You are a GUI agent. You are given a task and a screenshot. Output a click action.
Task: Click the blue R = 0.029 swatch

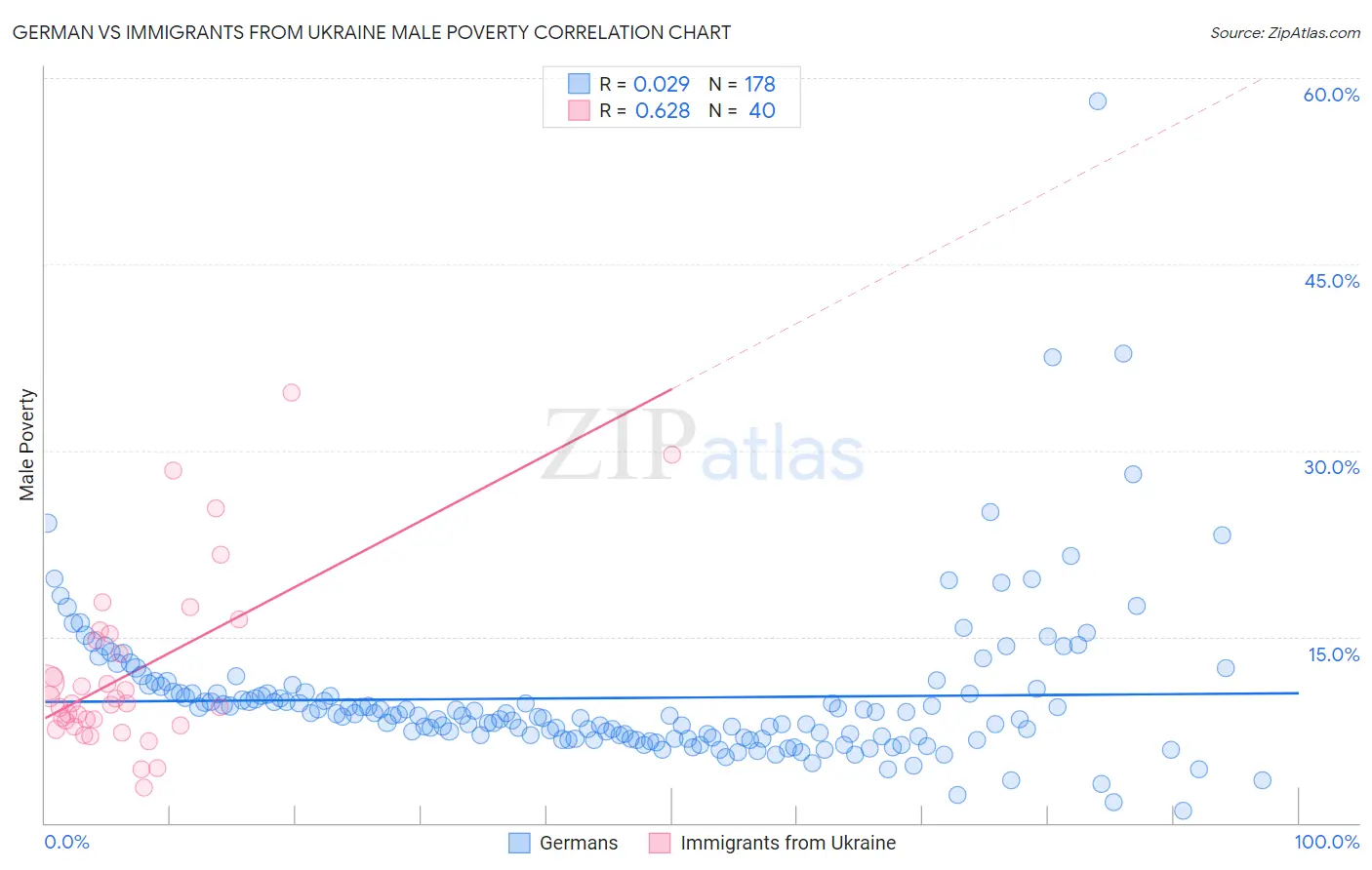click(x=580, y=84)
